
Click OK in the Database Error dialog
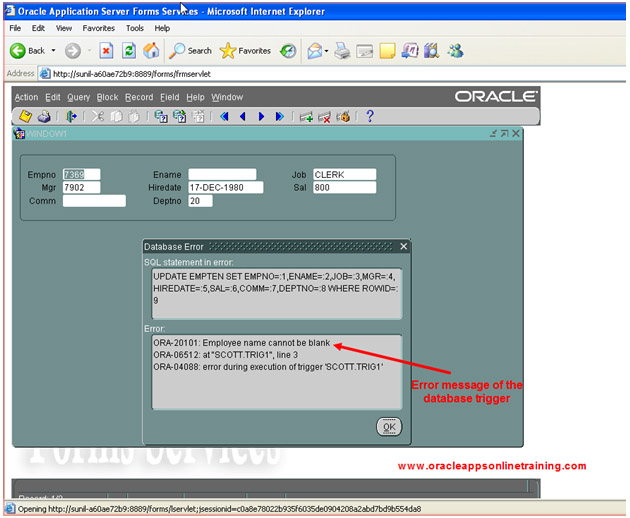tap(389, 427)
